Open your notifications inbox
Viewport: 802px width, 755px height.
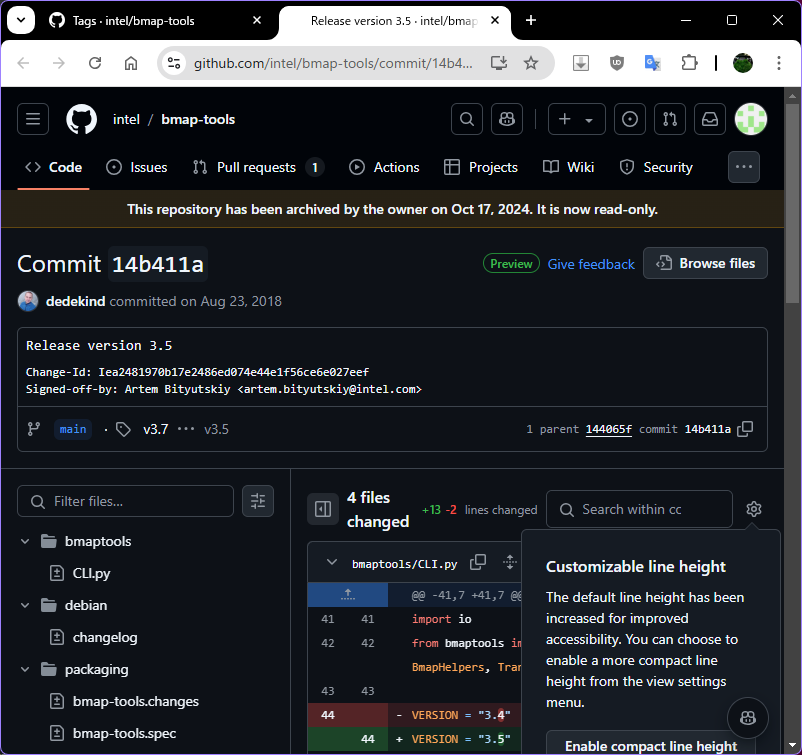pos(709,119)
